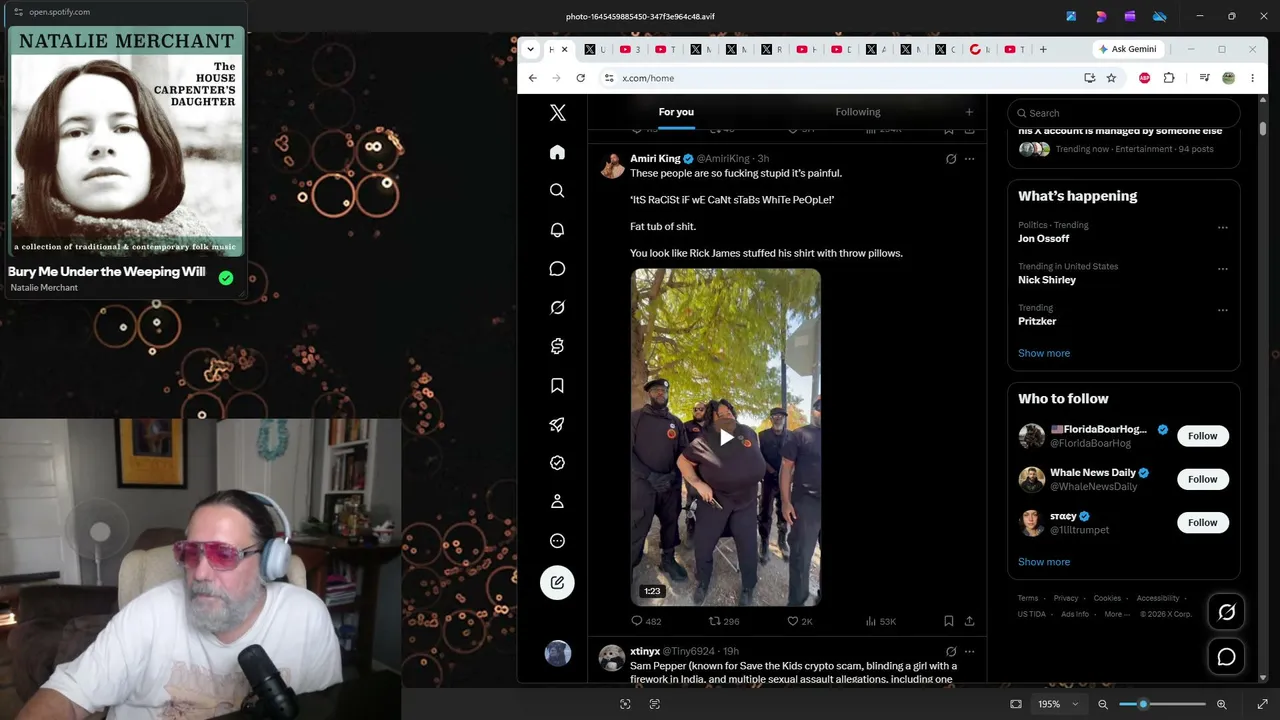The image size is (1280, 720).
Task: Click the OneDrive cloud icon in Photos
Action: coord(1160,16)
